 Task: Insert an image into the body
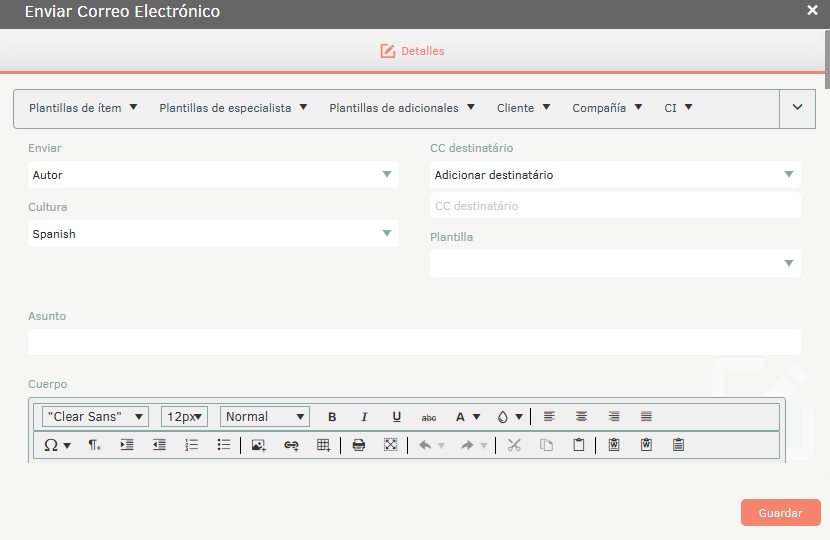(x=258, y=445)
